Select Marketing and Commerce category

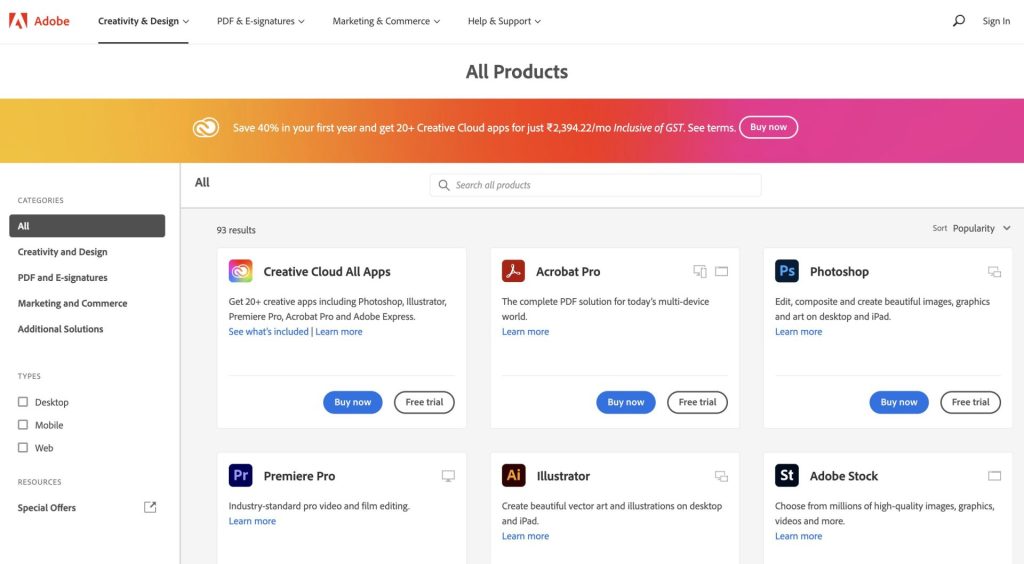point(72,303)
